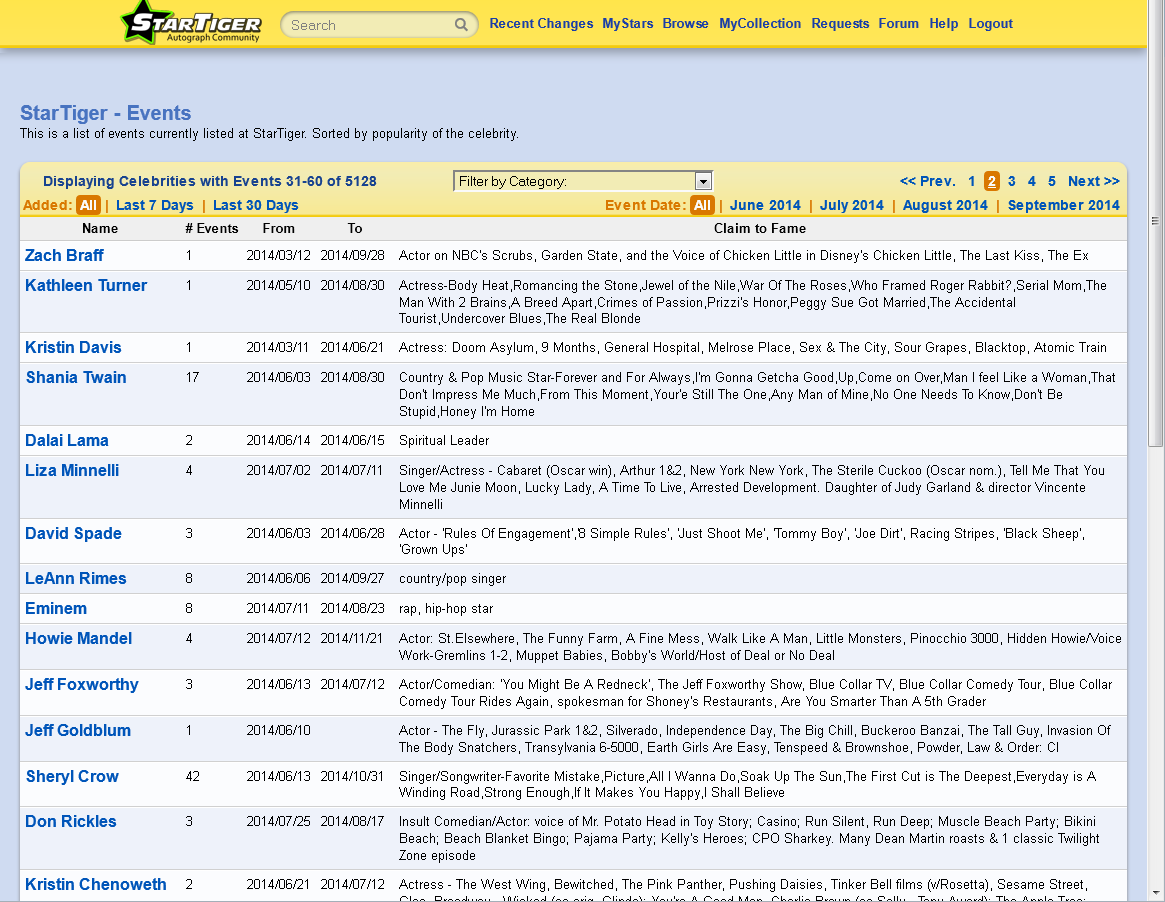Click the search magnifier icon
Screen dimensions: 1165x902
[461, 25]
